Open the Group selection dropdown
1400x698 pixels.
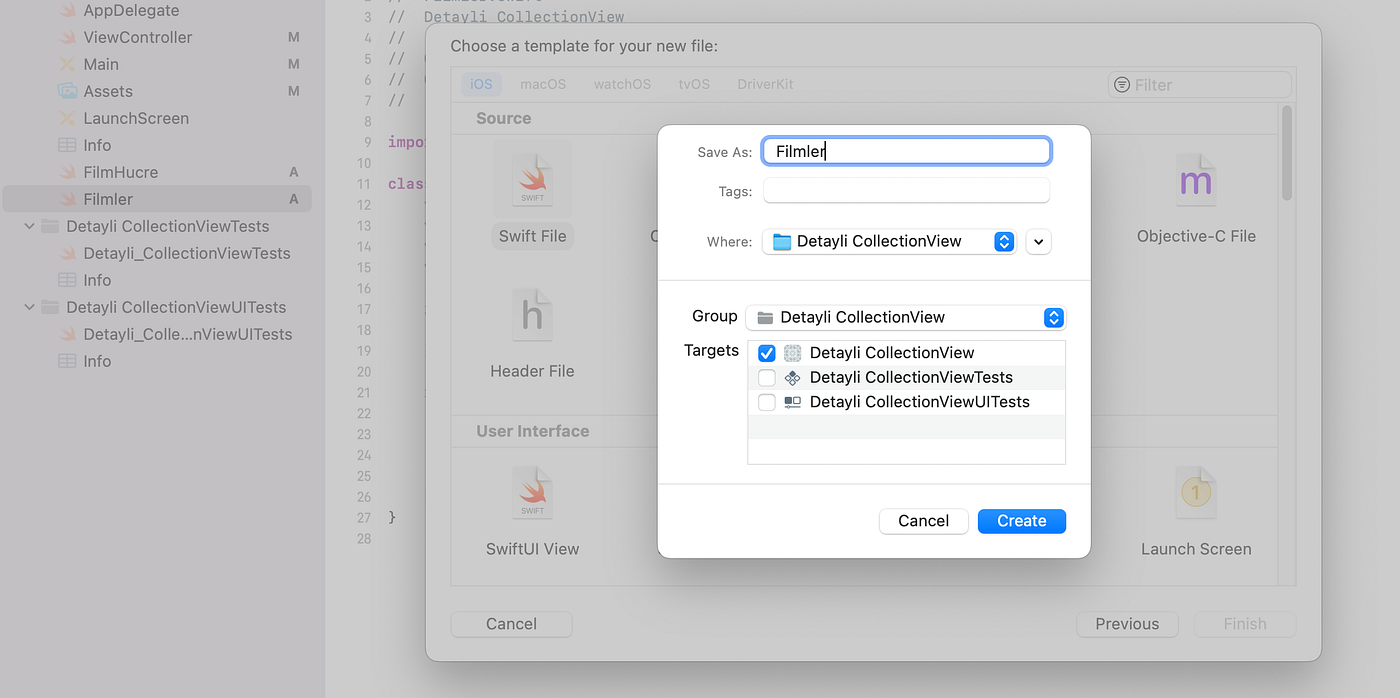[1052, 317]
